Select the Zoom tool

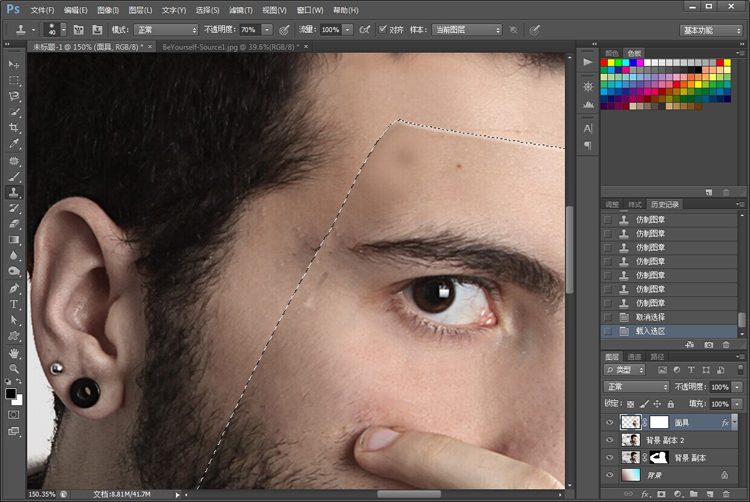14,369
